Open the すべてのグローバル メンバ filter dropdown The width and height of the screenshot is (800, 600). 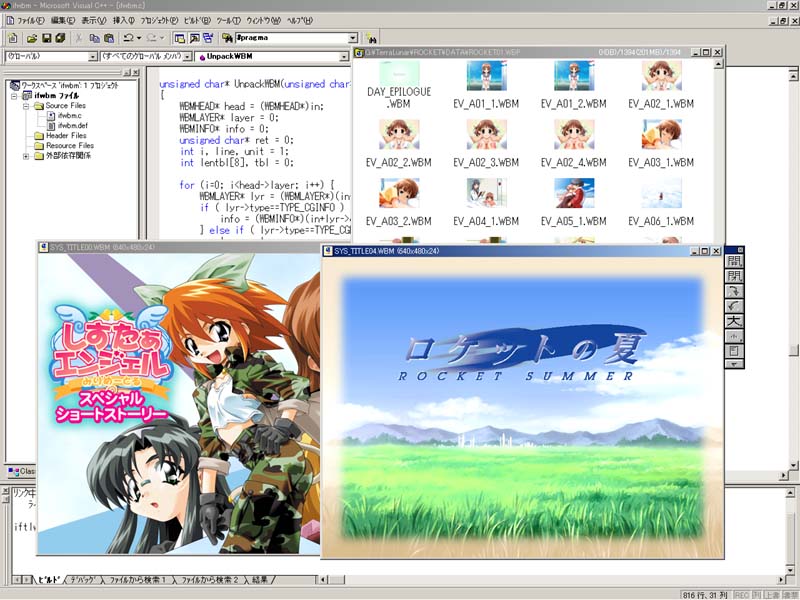coord(187,56)
